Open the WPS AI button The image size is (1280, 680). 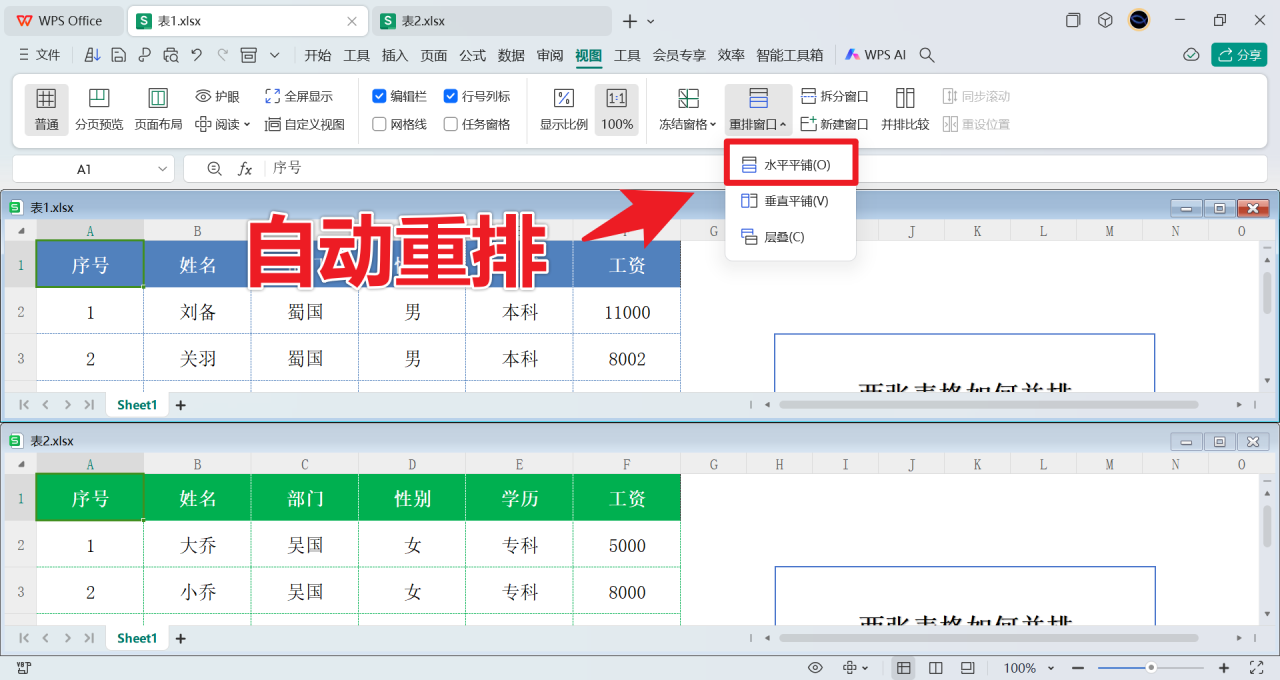tap(876, 55)
